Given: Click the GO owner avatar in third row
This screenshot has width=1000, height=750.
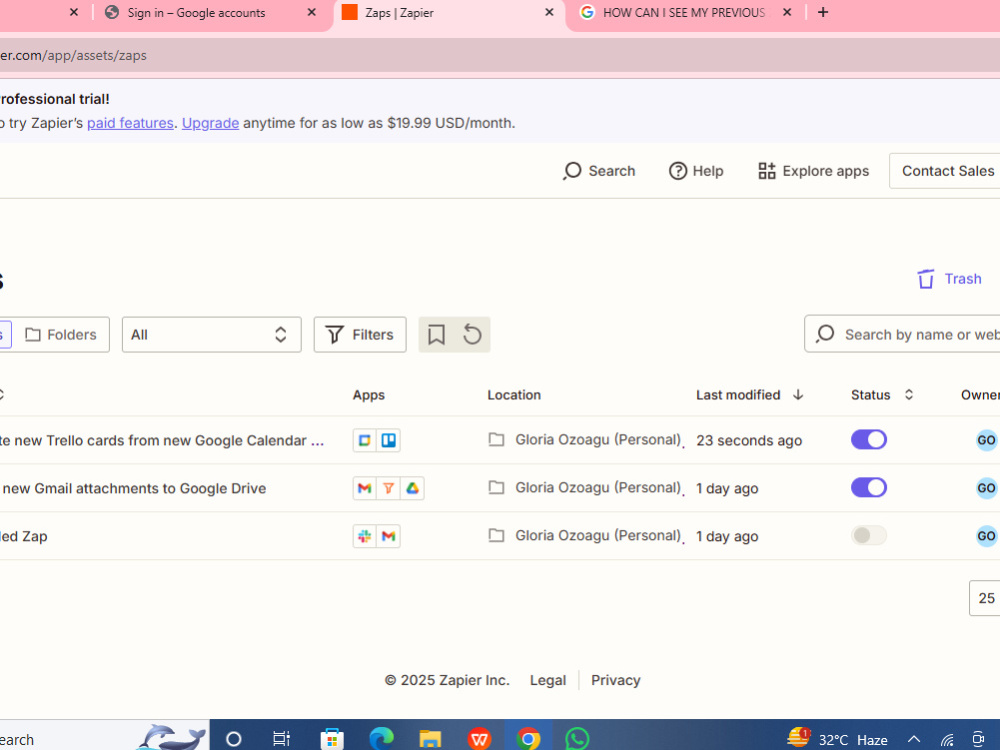Looking at the screenshot, I should click(x=986, y=536).
